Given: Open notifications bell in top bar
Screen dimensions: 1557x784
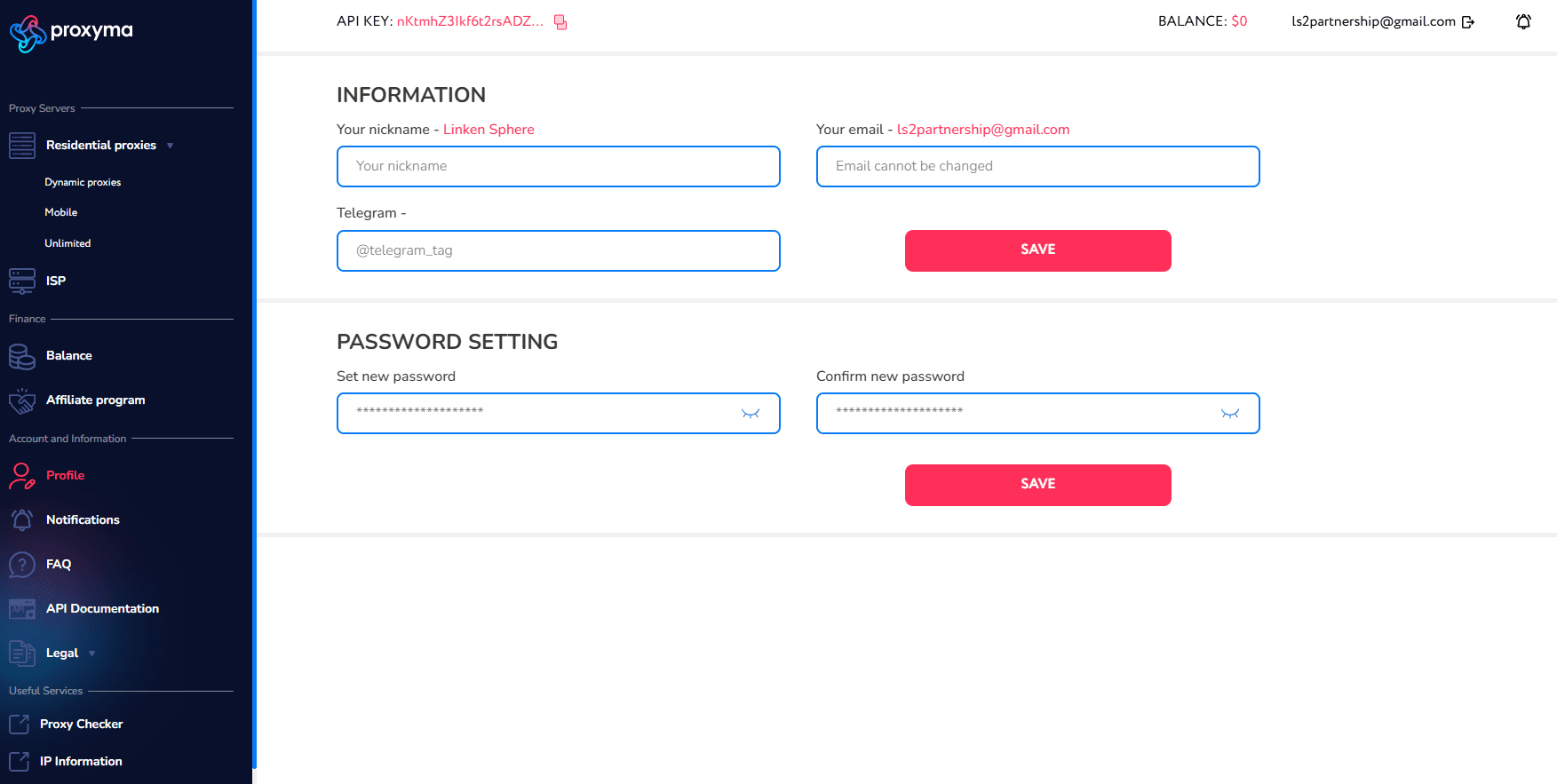Looking at the screenshot, I should coord(1523,21).
